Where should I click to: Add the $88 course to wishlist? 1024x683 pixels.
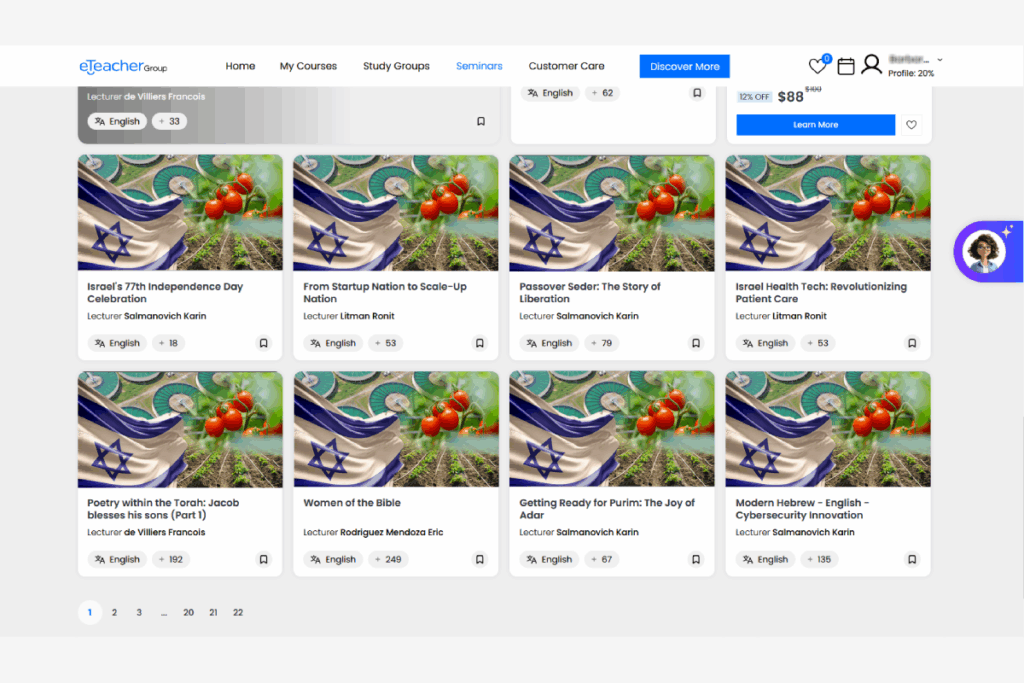(x=911, y=125)
